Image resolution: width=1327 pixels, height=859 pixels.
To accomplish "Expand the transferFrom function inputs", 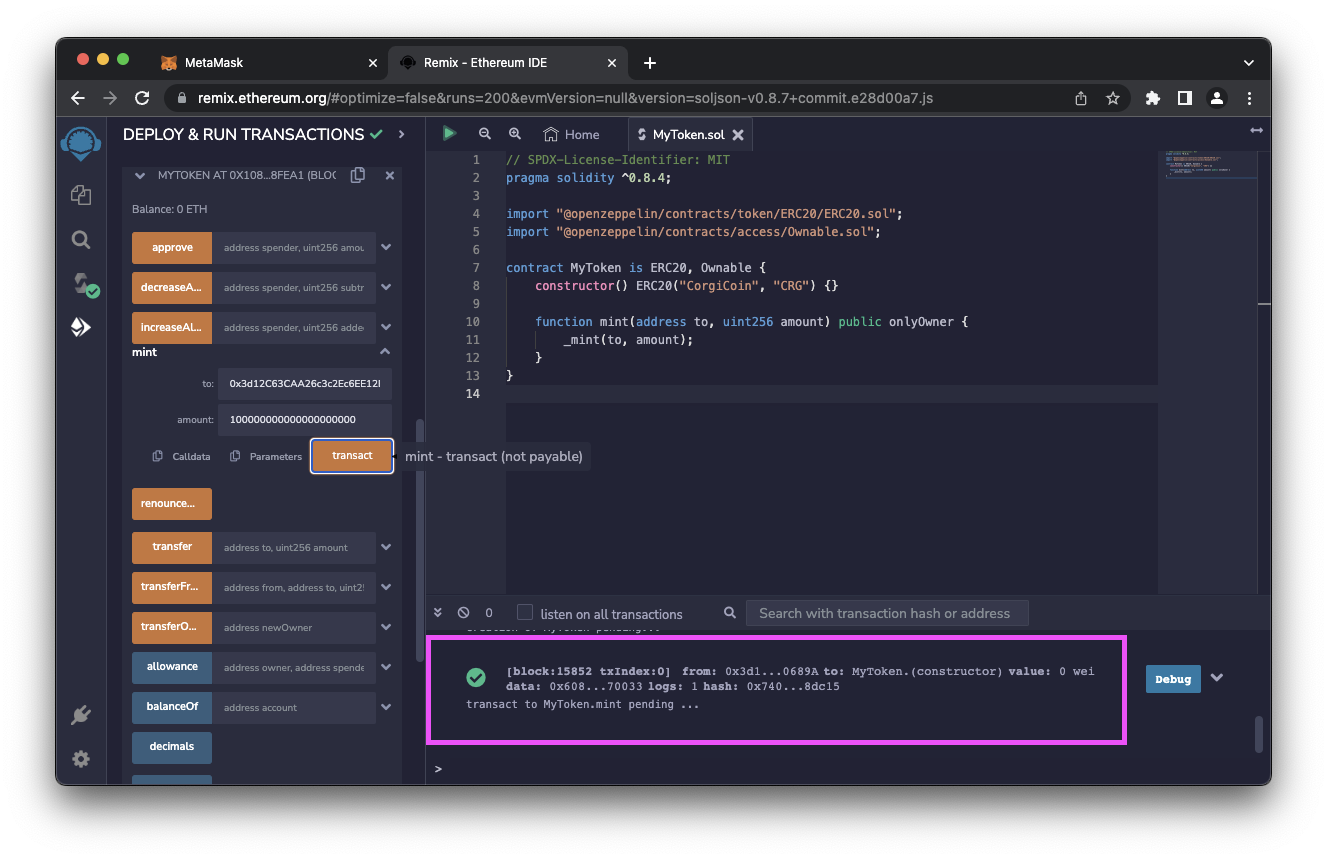I will 386,588.
